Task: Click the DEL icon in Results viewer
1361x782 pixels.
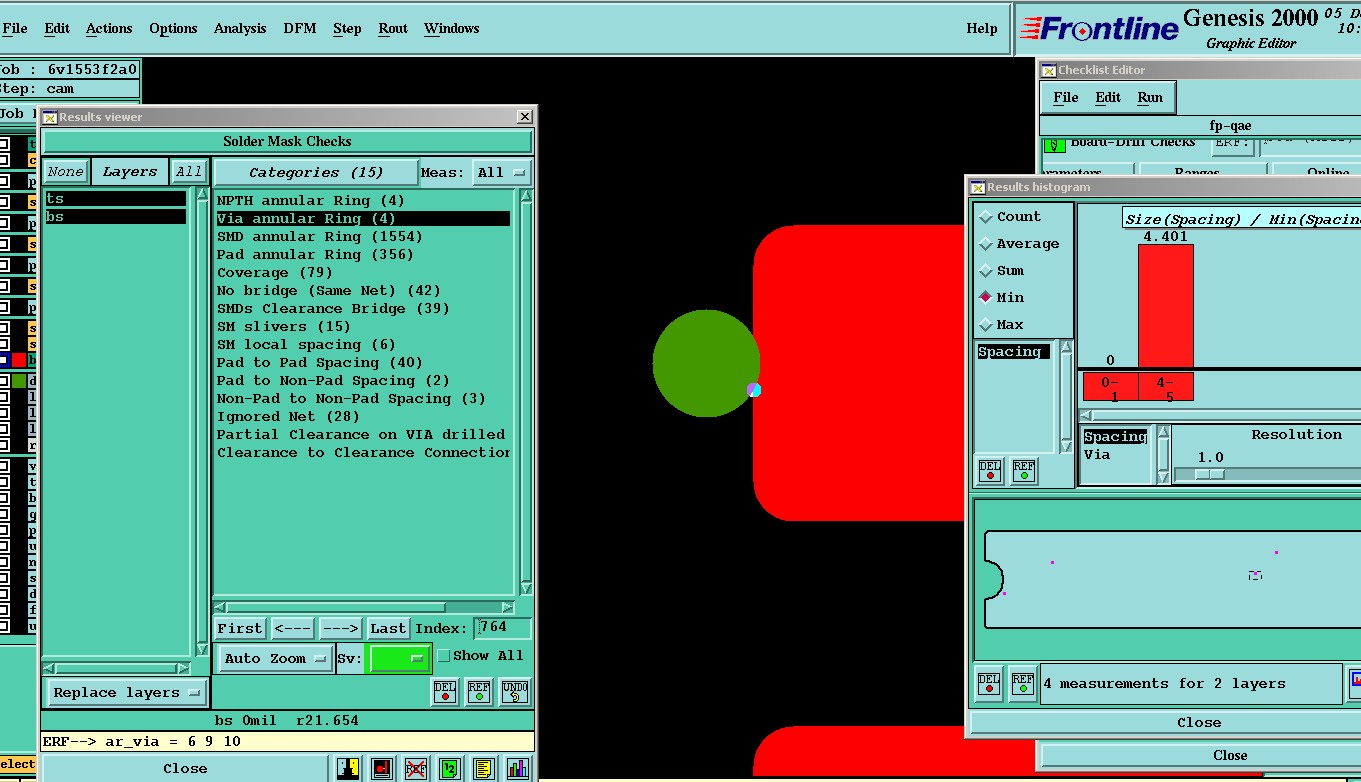Action: click(x=446, y=691)
